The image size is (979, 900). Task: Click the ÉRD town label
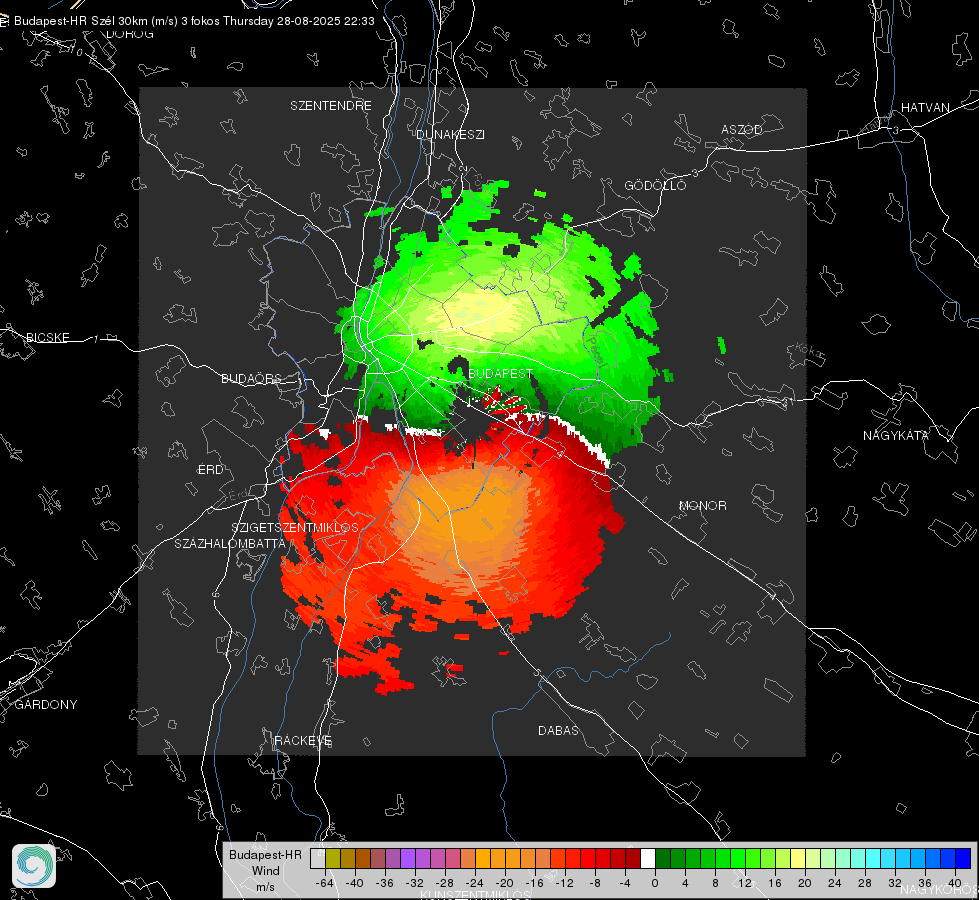tap(210, 470)
